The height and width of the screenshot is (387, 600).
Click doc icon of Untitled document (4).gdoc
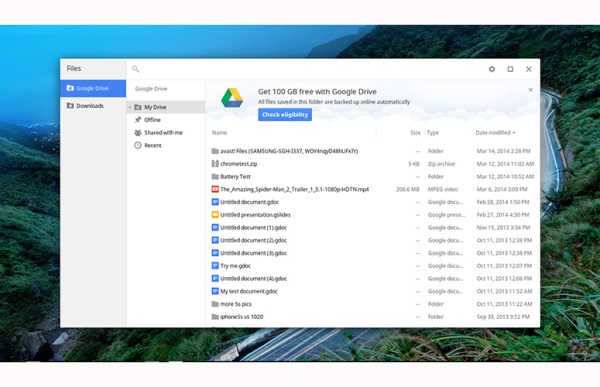(x=215, y=278)
